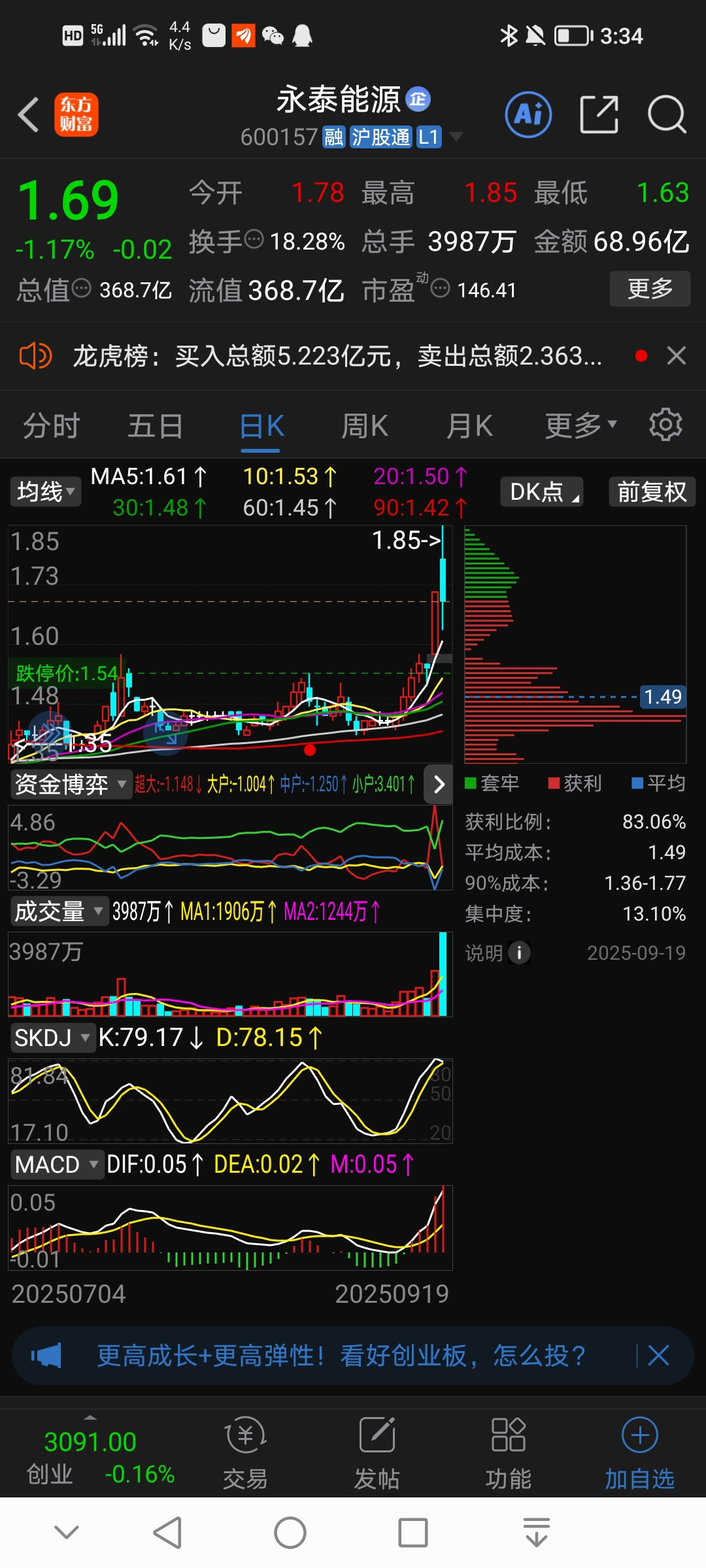The height and width of the screenshot is (1568, 706).
Task: Tap the 集中度 13.10% value
Action: coord(654,913)
